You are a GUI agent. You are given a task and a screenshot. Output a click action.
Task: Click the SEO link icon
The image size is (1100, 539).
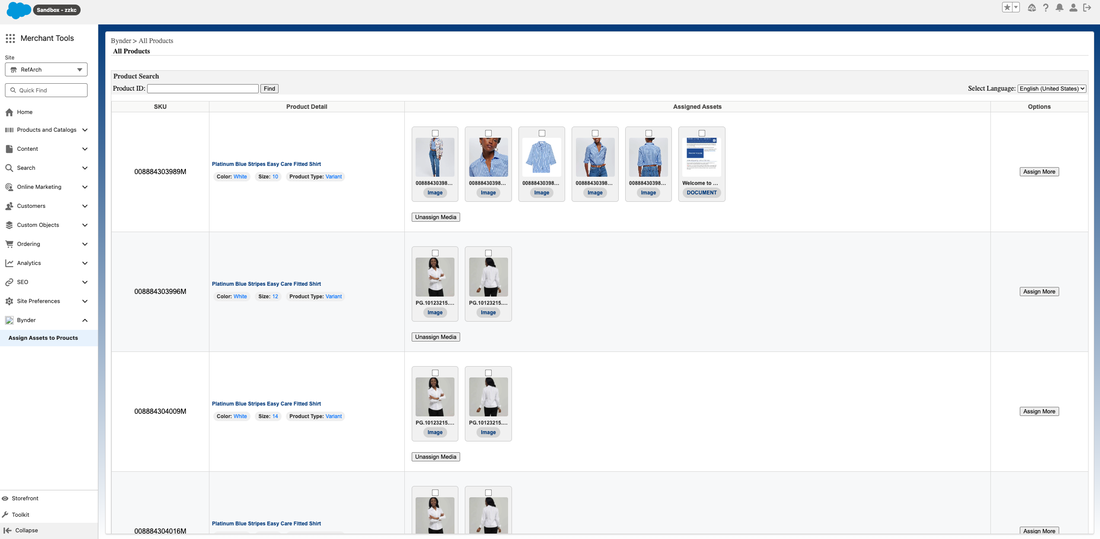point(9,281)
